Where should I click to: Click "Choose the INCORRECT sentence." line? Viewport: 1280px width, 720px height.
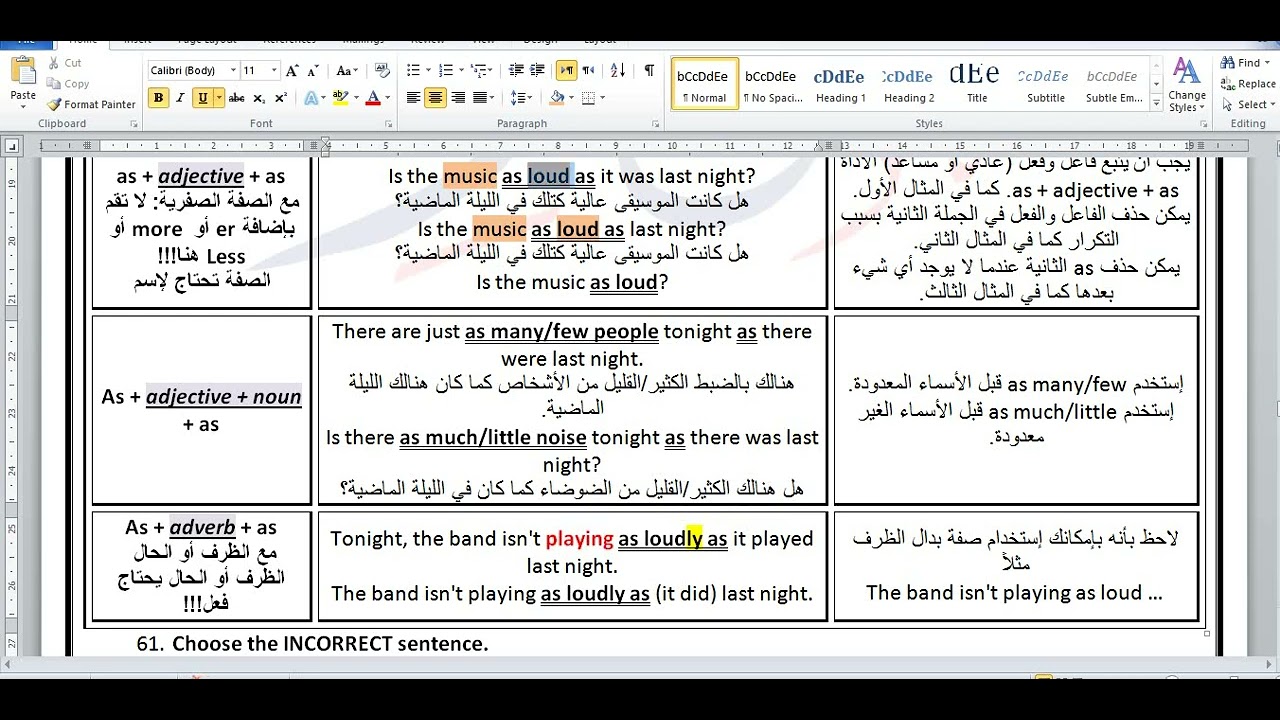click(330, 644)
